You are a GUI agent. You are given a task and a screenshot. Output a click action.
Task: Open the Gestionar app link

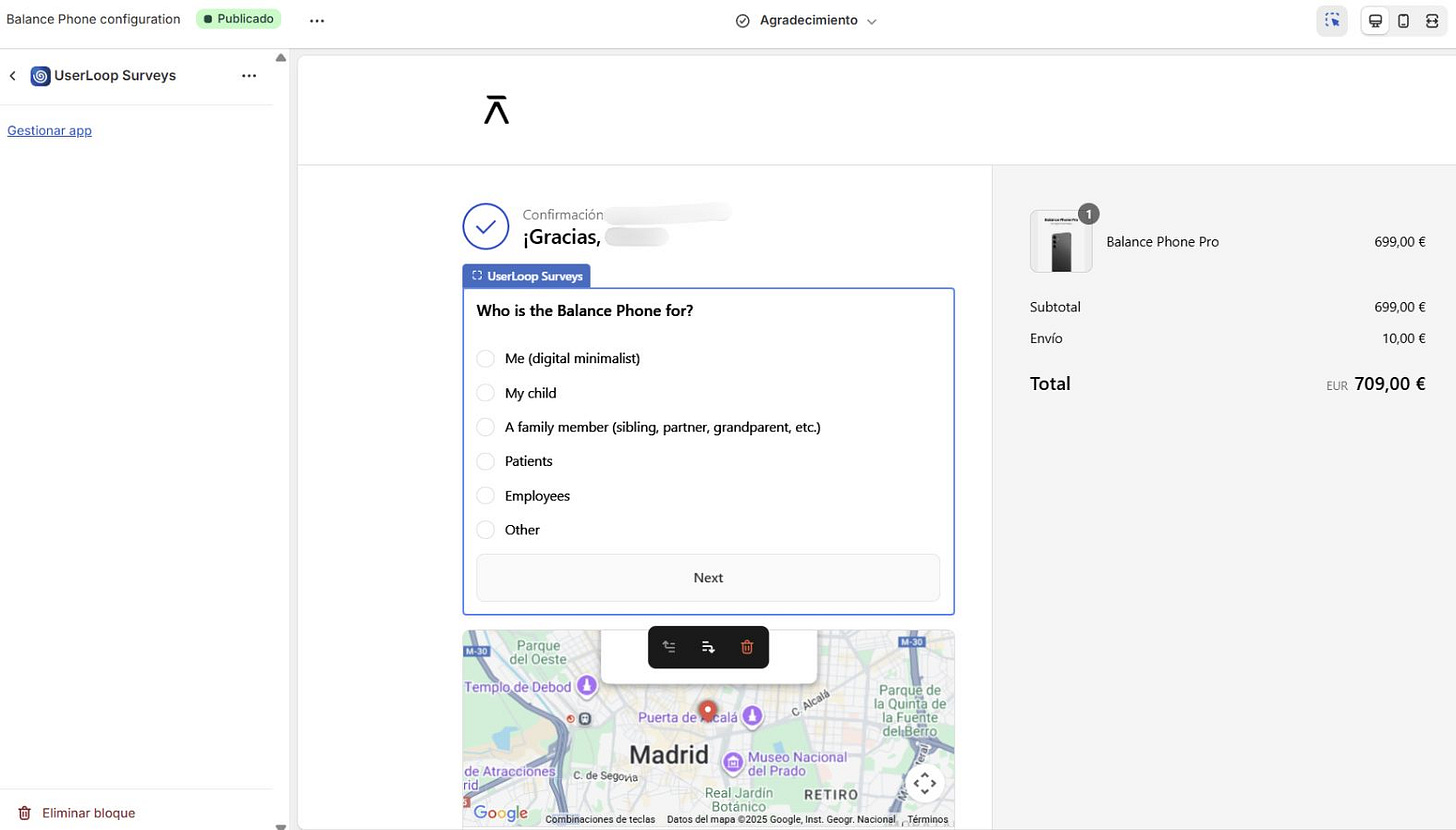click(49, 130)
